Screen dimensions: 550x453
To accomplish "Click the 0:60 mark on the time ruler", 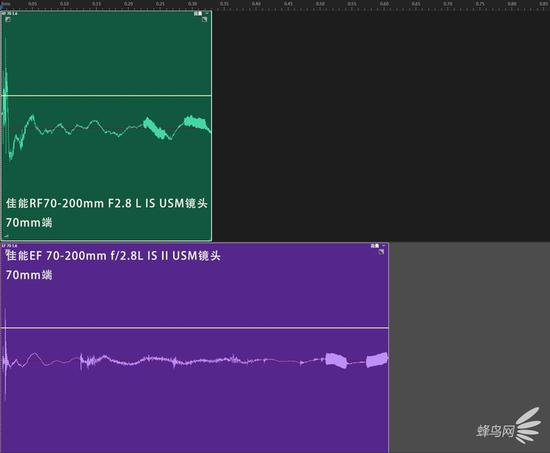I will [384, 4].
